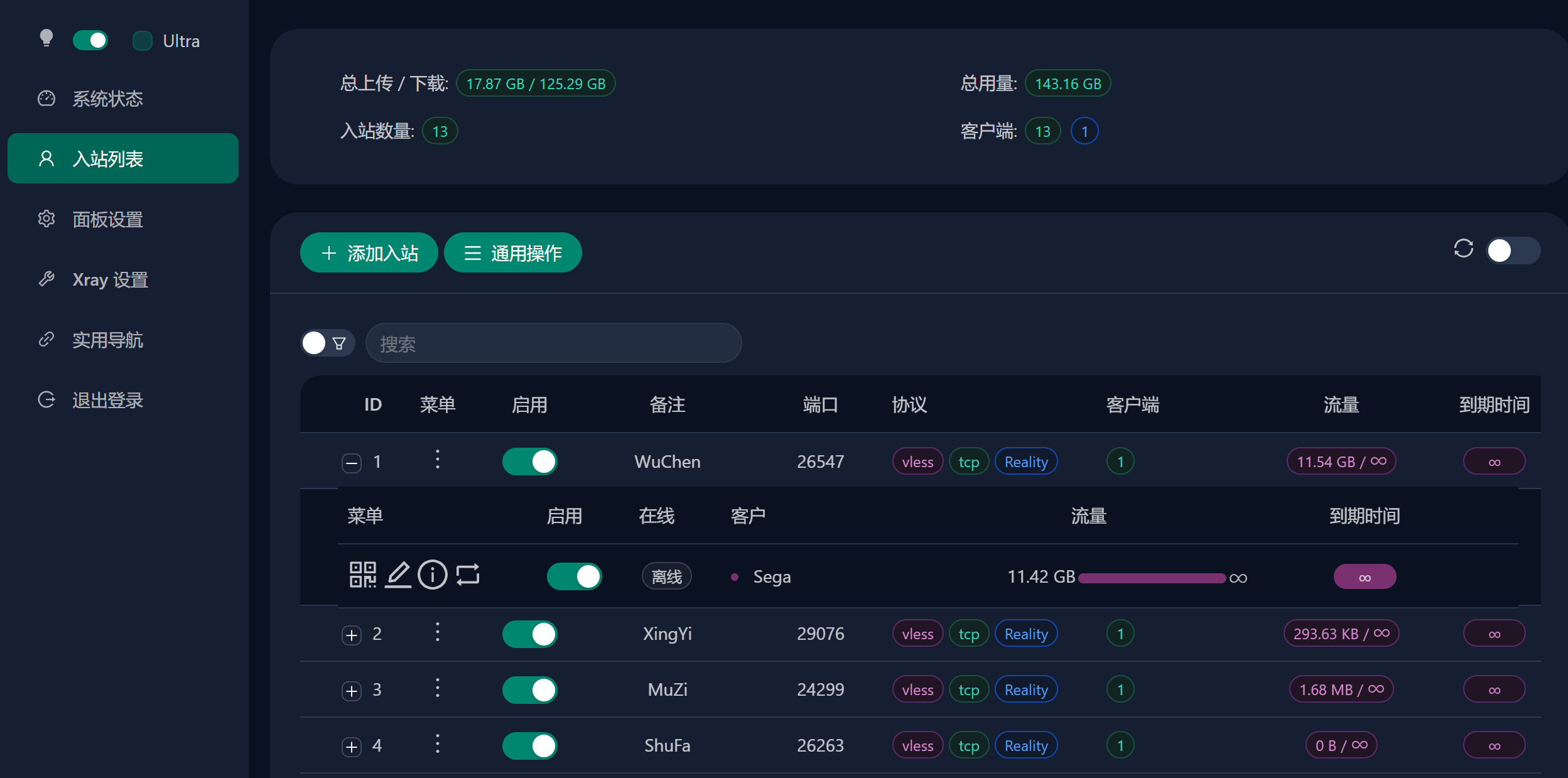The width and height of the screenshot is (1568, 778).
Task: Expand the ShuFa inbound row
Action: click(352, 747)
